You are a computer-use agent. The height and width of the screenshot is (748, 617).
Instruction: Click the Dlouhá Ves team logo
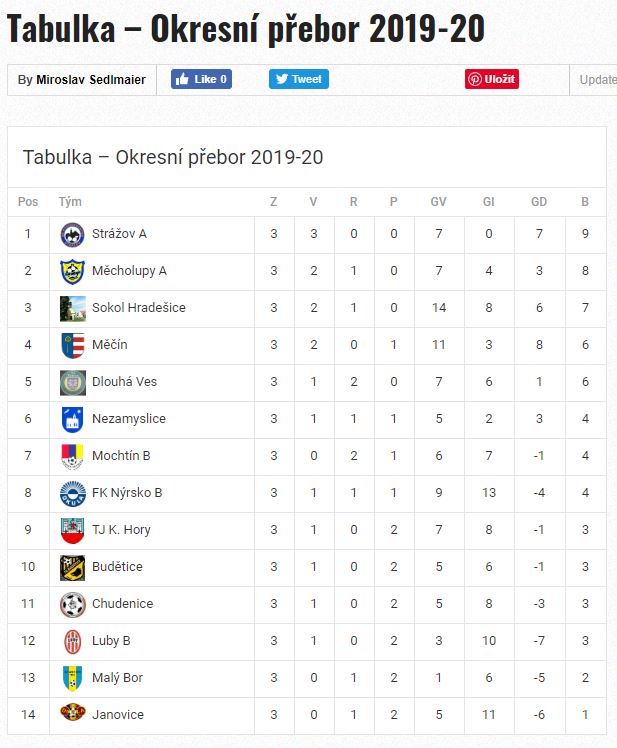click(x=72, y=382)
